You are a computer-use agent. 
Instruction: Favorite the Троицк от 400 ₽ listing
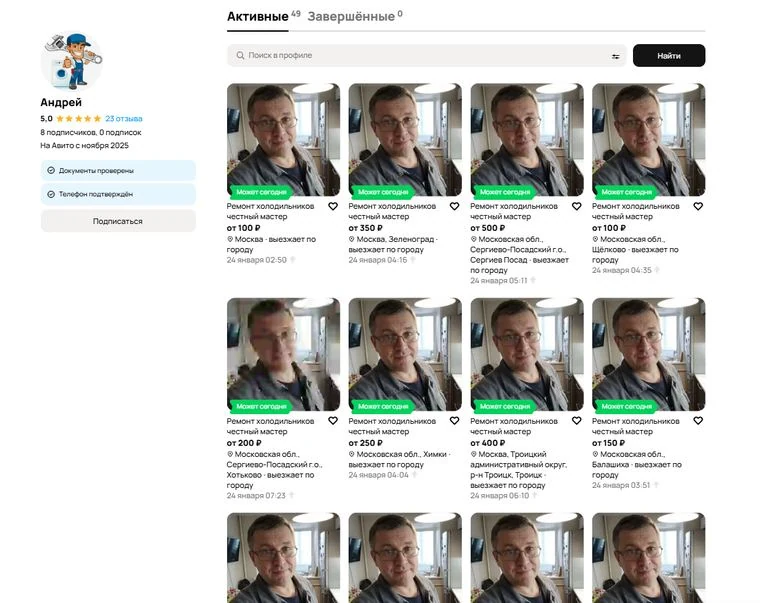click(576, 421)
